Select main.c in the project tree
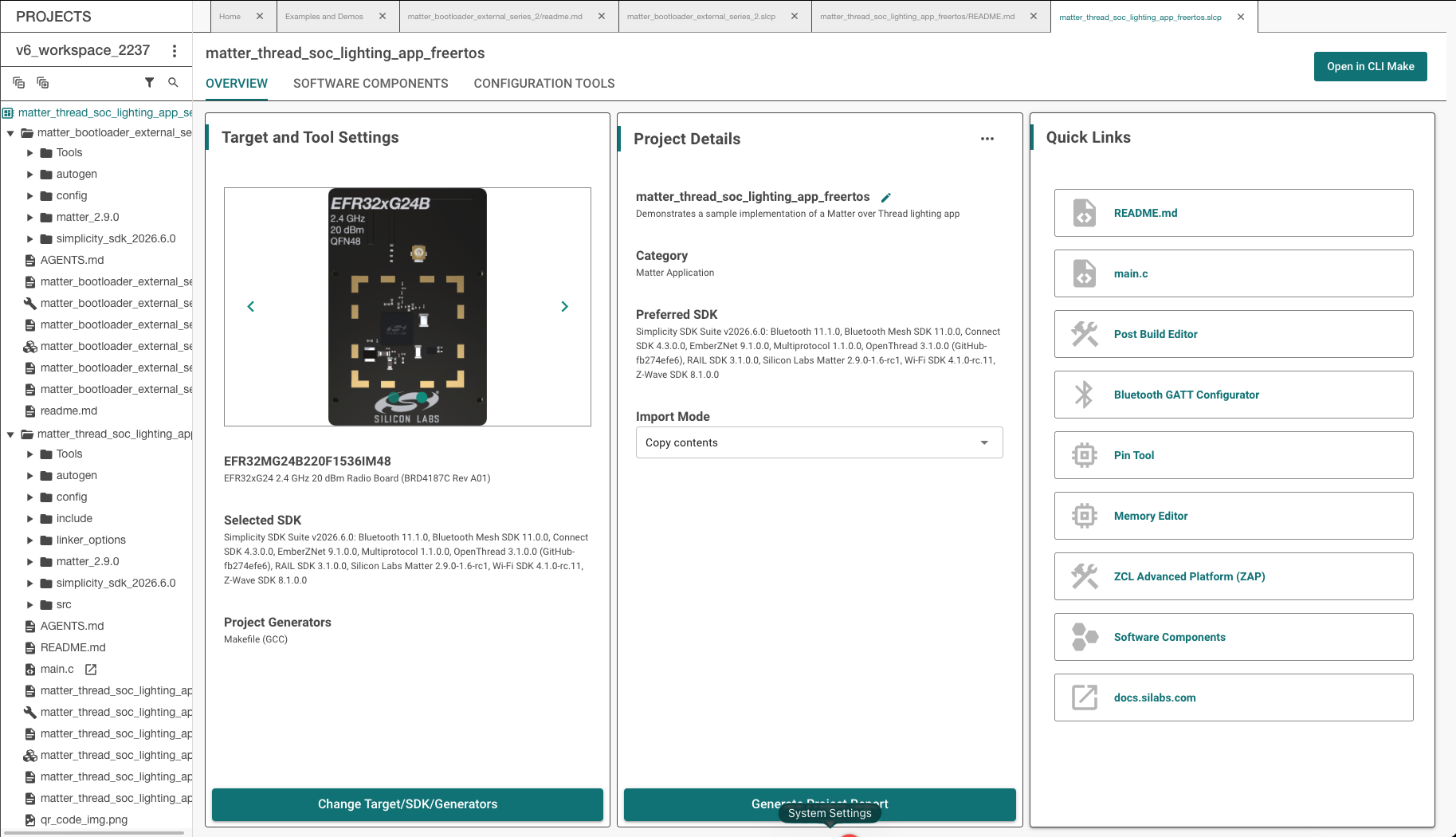The image size is (1456, 837). (57, 670)
